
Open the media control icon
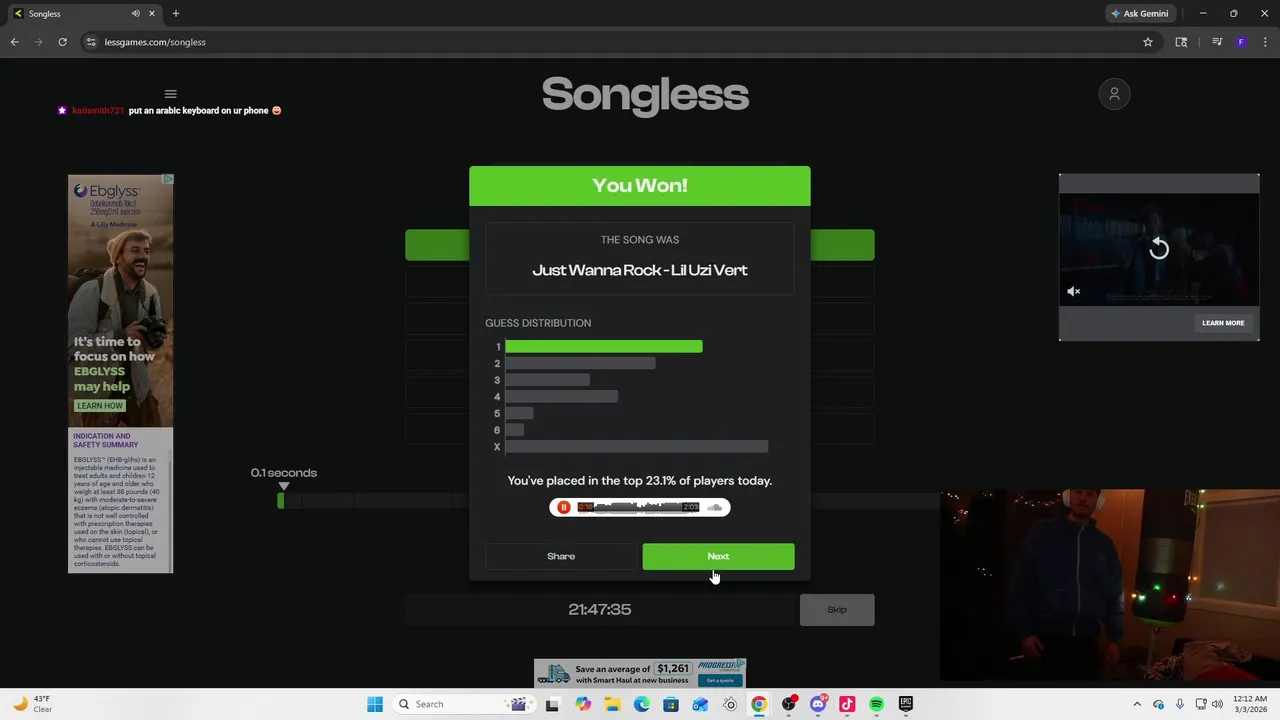pyautogui.click(x=1217, y=42)
